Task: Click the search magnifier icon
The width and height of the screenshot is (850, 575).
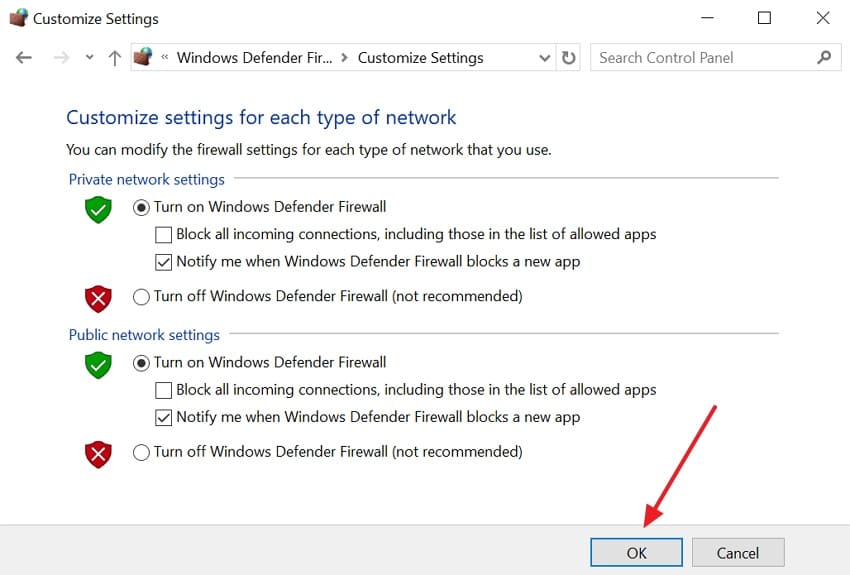Action: click(x=824, y=57)
